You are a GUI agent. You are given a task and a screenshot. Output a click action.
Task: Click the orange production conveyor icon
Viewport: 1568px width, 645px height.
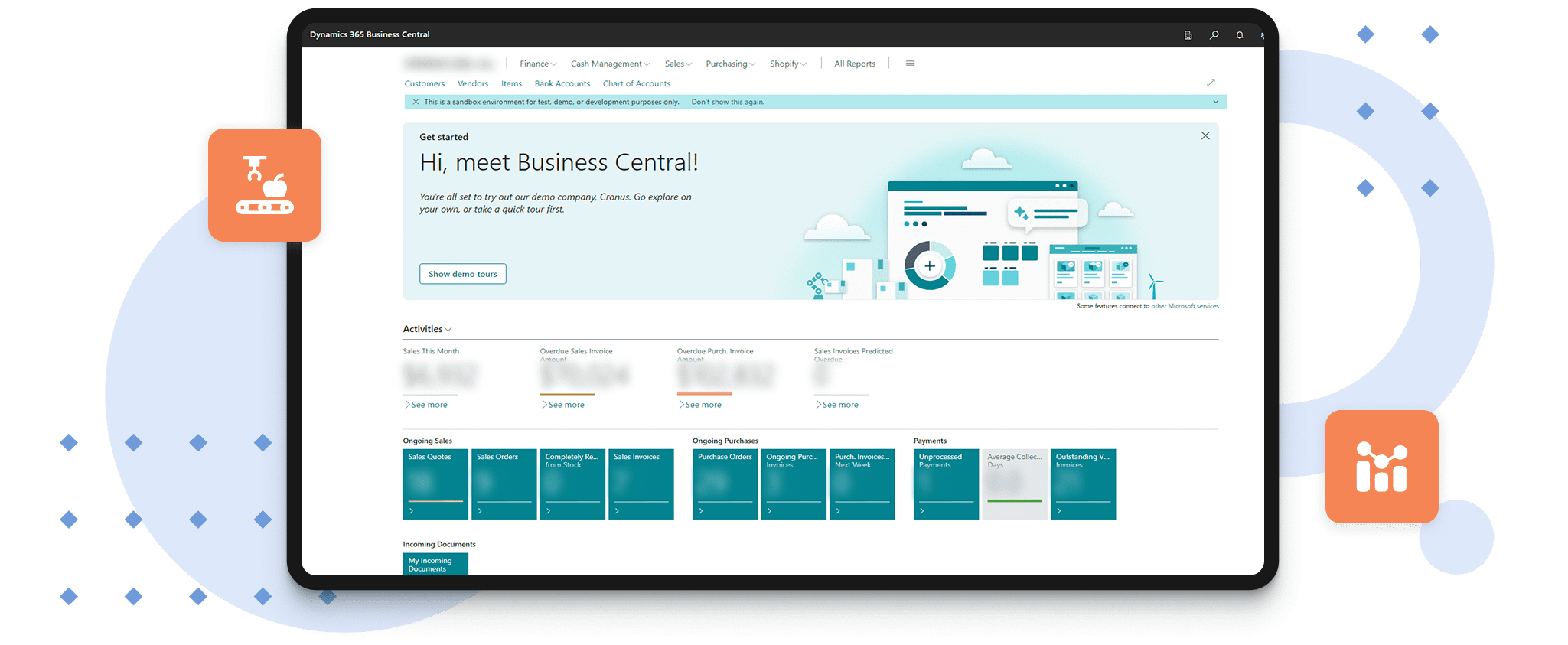click(264, 185)
